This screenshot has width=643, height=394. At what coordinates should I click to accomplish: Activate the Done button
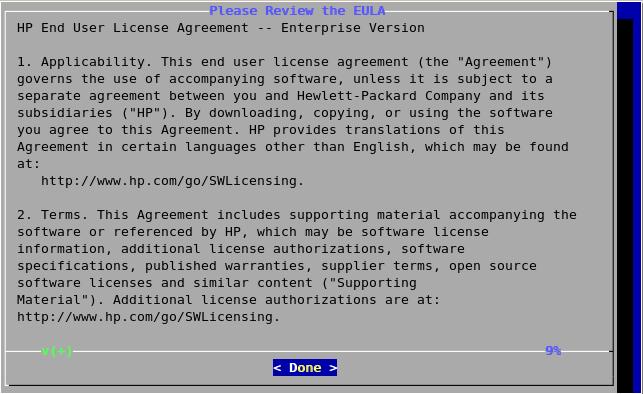(305, 368)
